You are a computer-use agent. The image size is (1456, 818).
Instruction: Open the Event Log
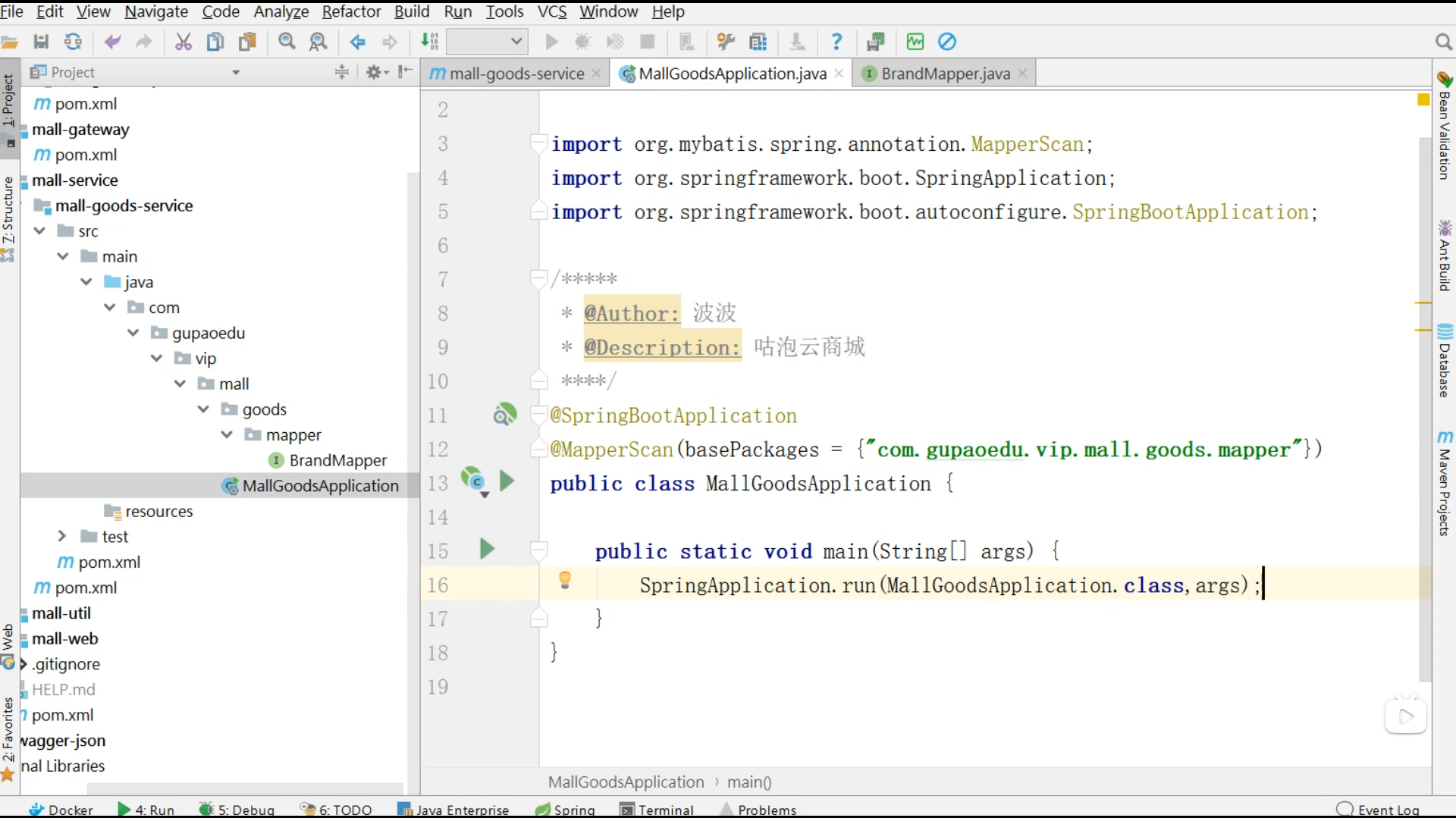tap(1379, 809)
